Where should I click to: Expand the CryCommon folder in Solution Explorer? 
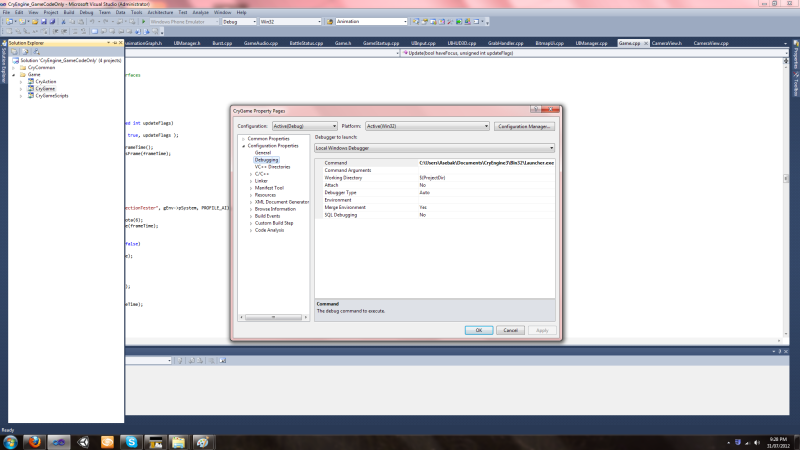click(x=14, y=67)
